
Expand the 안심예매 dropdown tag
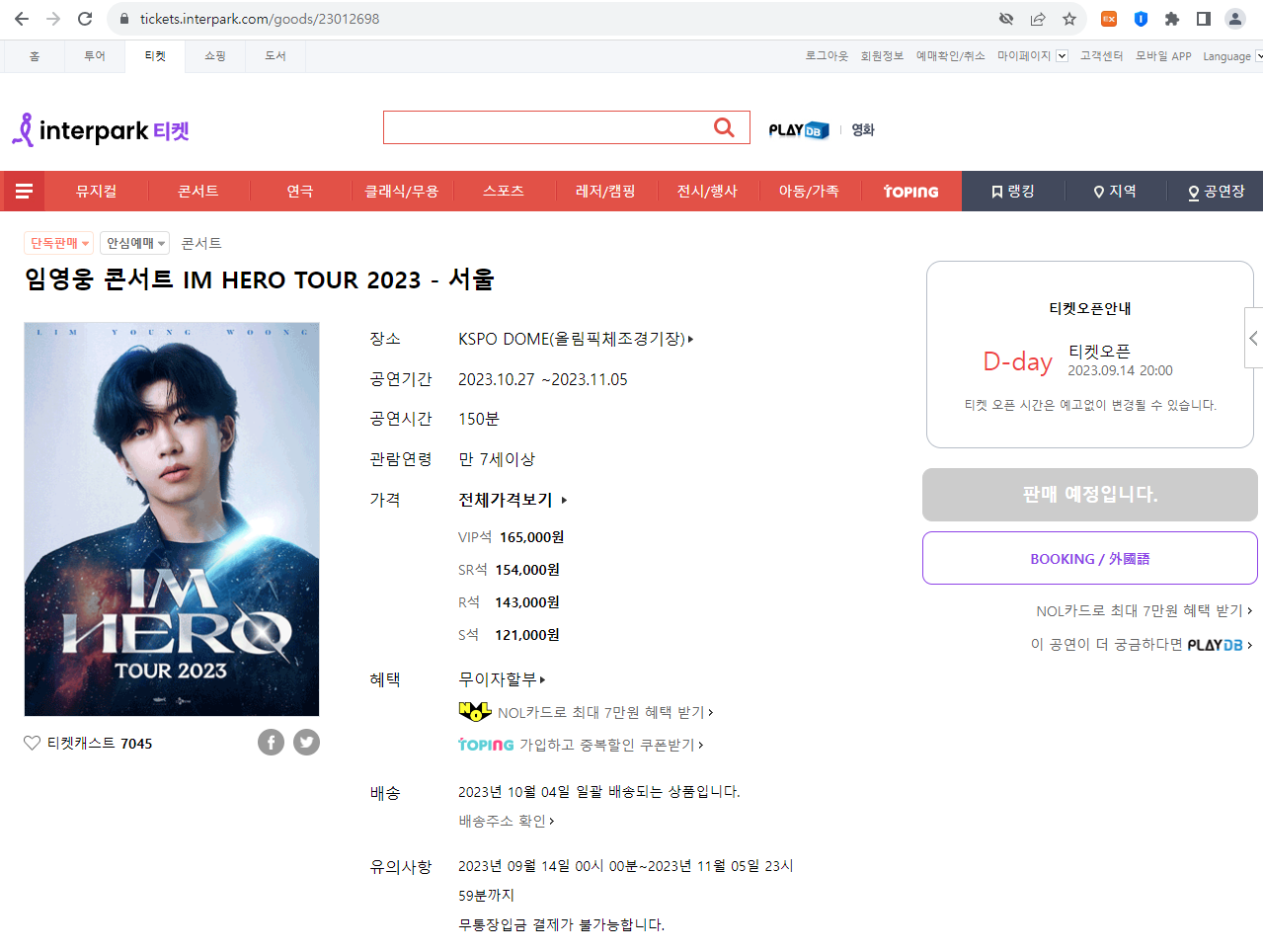[134, 243]
